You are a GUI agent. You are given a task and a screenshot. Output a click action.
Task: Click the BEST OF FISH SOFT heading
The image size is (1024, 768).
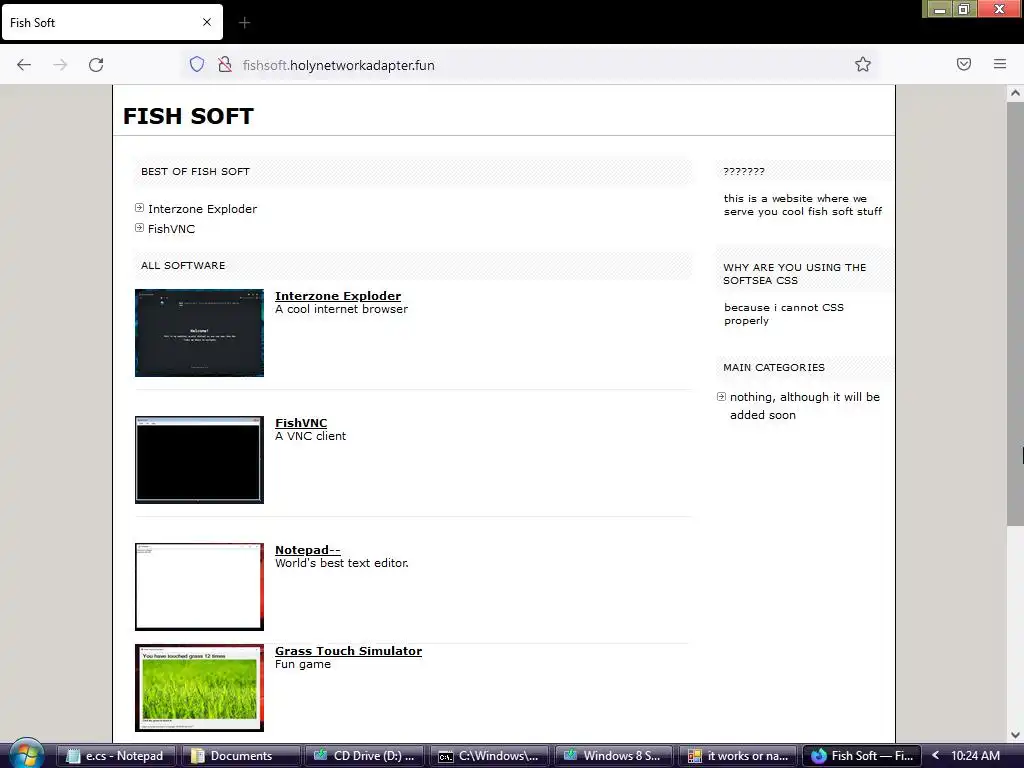195,171
